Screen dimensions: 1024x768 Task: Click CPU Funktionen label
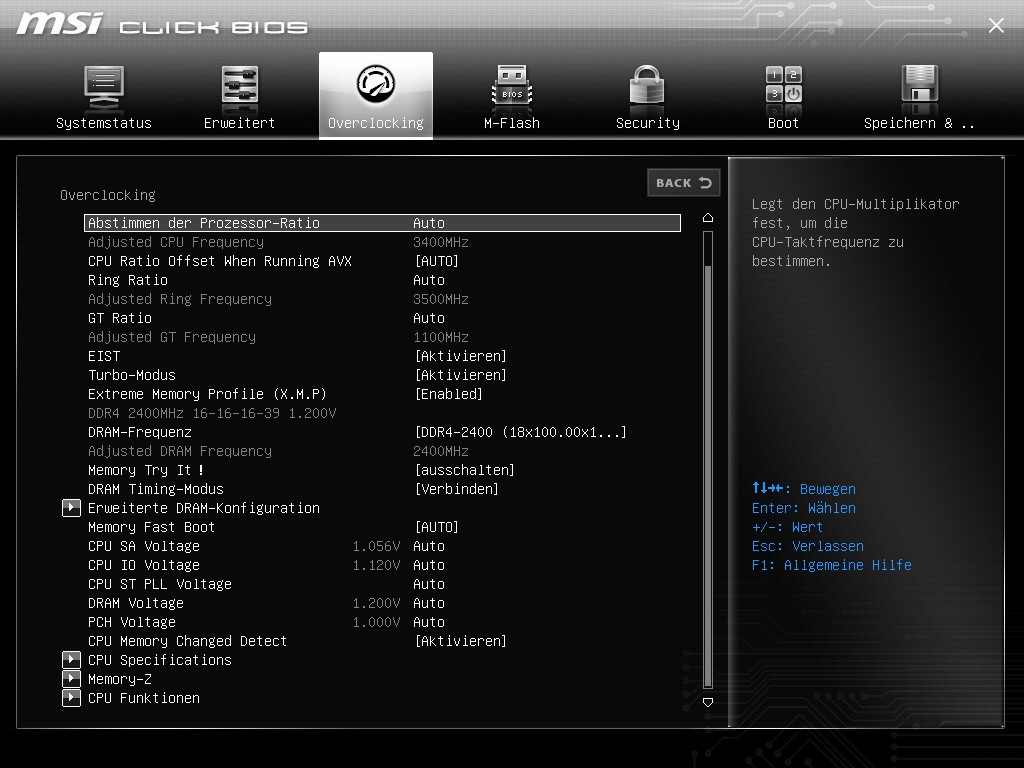point(144,698)
